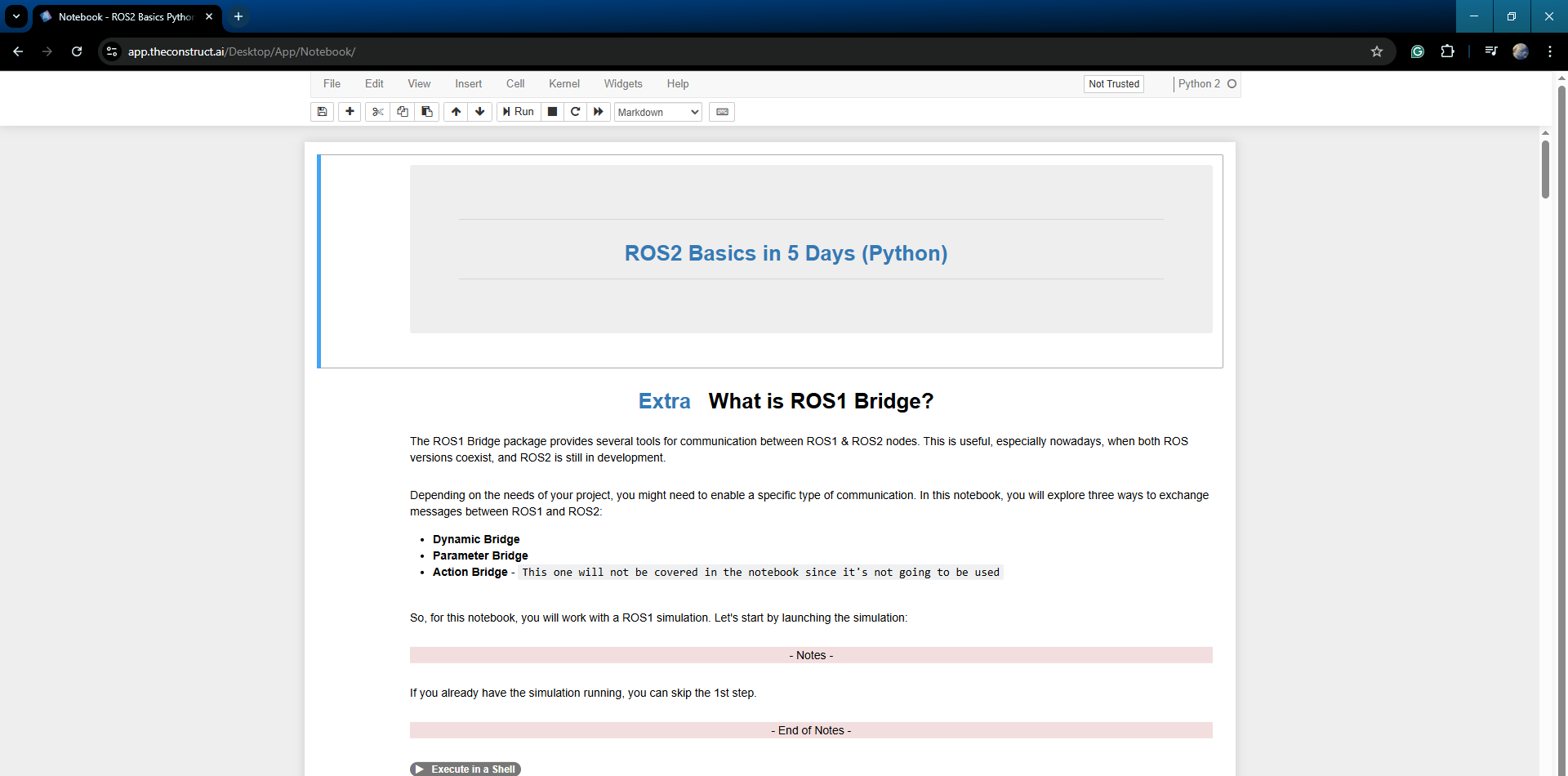Image resolution: width=1568 pixels, height=776 pixels.
Task: Open the command palette keyboard icon
Action: point(722,112)
